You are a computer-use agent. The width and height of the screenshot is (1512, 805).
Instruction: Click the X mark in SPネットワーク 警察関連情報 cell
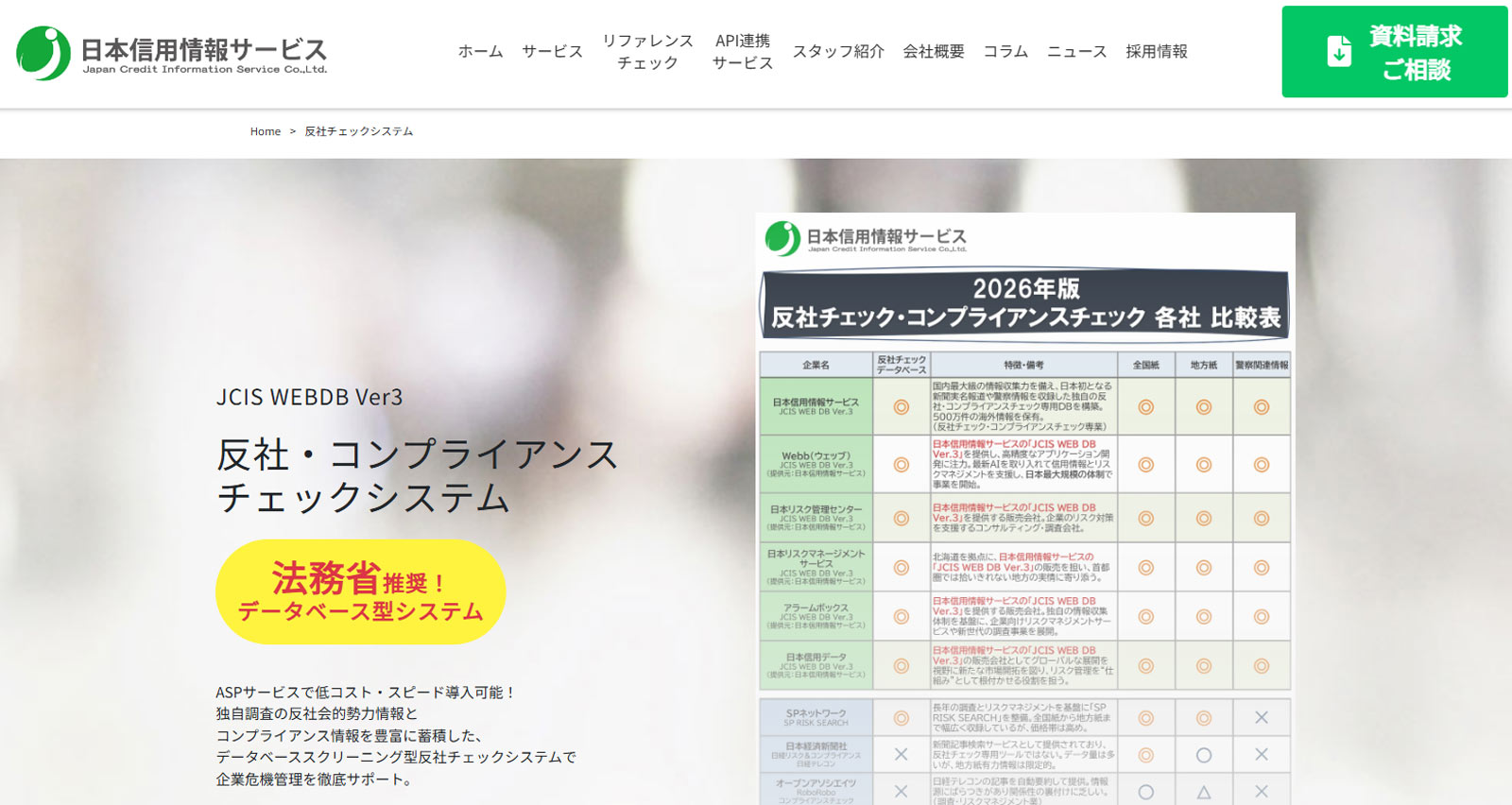click(1262, 717)
